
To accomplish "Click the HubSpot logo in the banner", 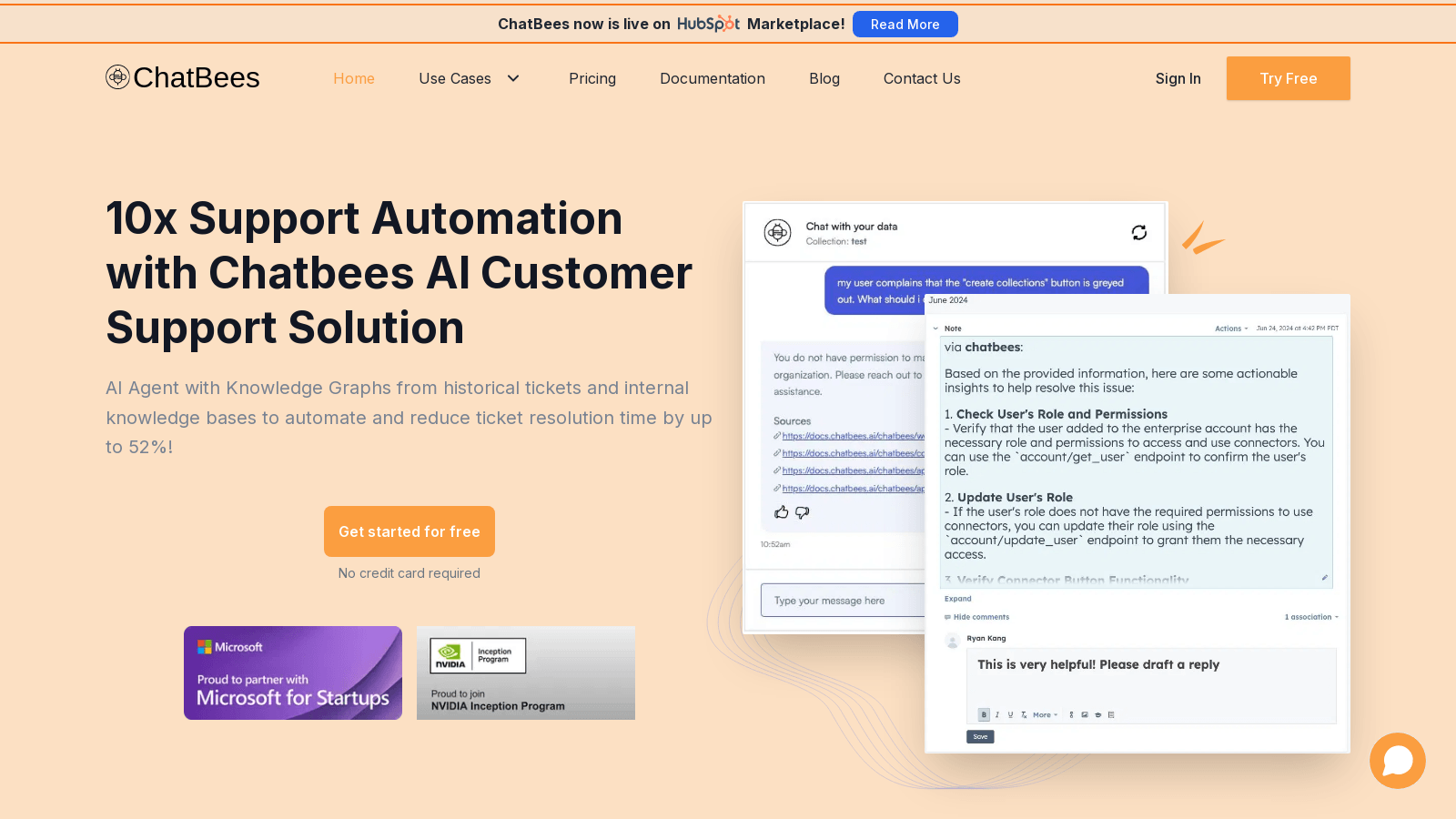I will pos(708,24).
